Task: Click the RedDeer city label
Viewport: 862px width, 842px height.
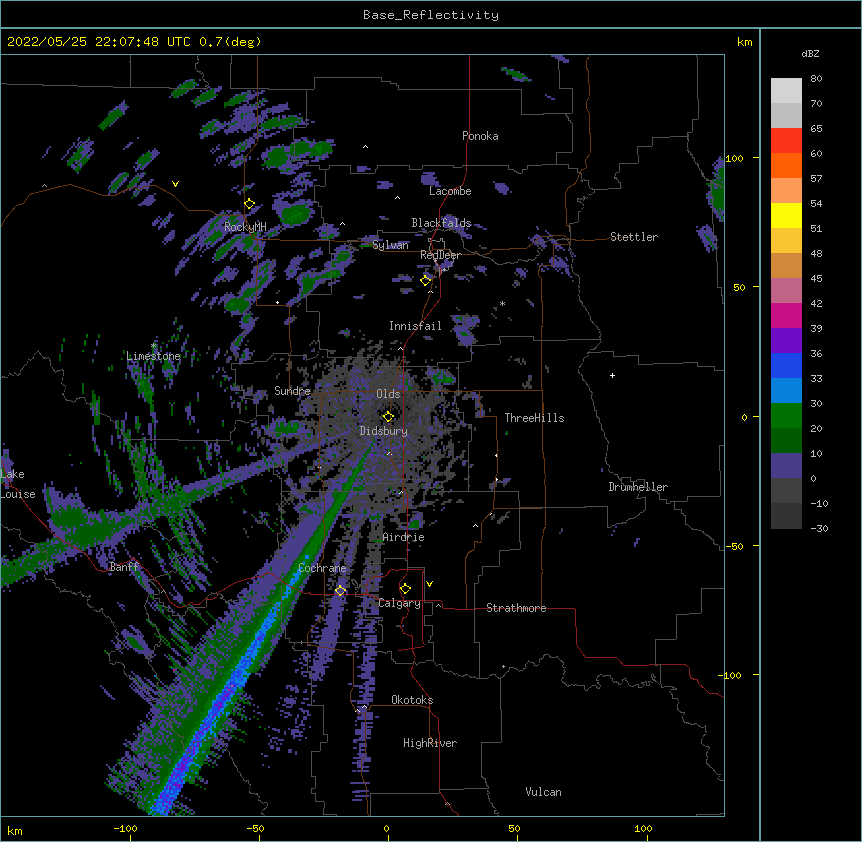Action: (440, 255)
